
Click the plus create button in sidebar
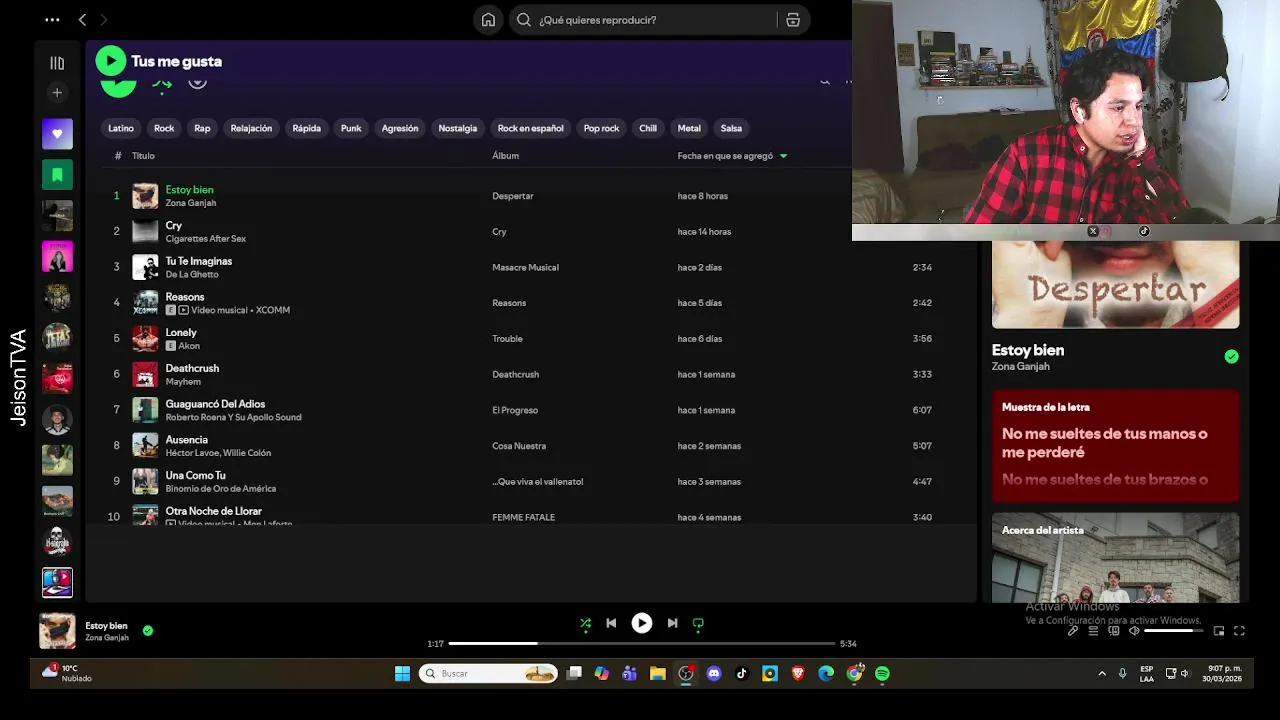(57, 93)
